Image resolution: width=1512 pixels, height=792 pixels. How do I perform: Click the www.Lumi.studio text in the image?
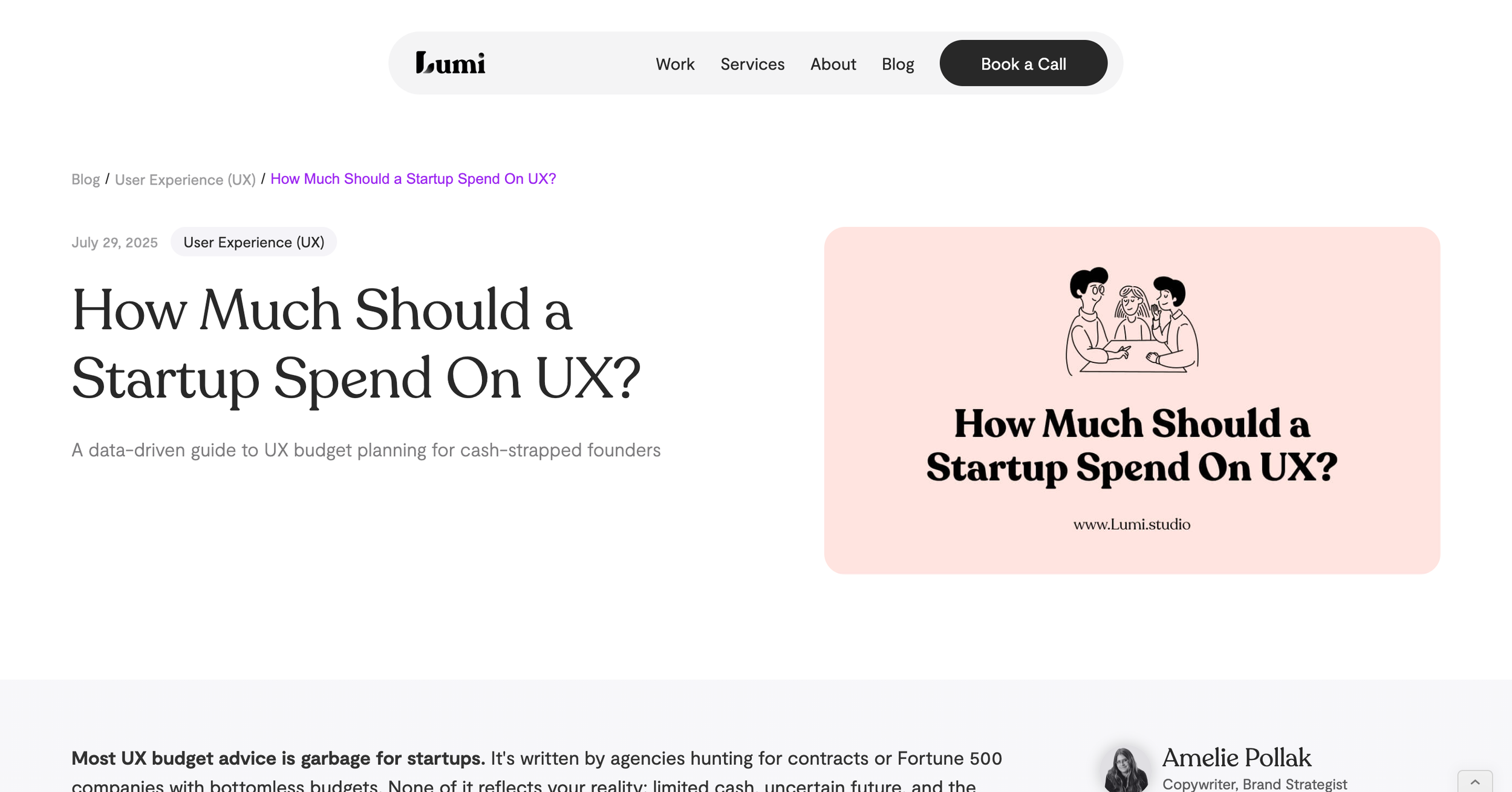(1132, 525)
